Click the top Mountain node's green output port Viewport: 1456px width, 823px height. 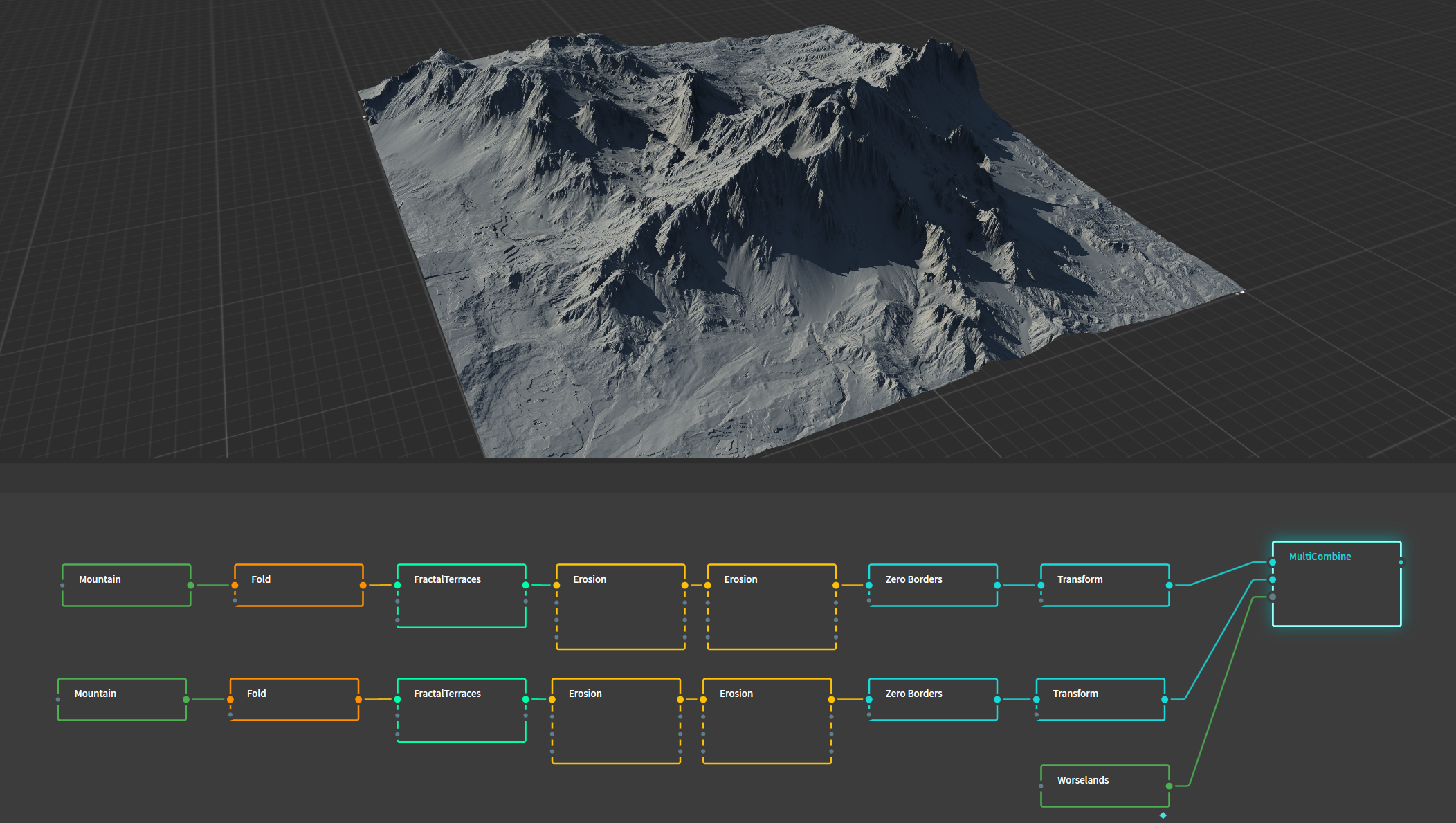190,586
